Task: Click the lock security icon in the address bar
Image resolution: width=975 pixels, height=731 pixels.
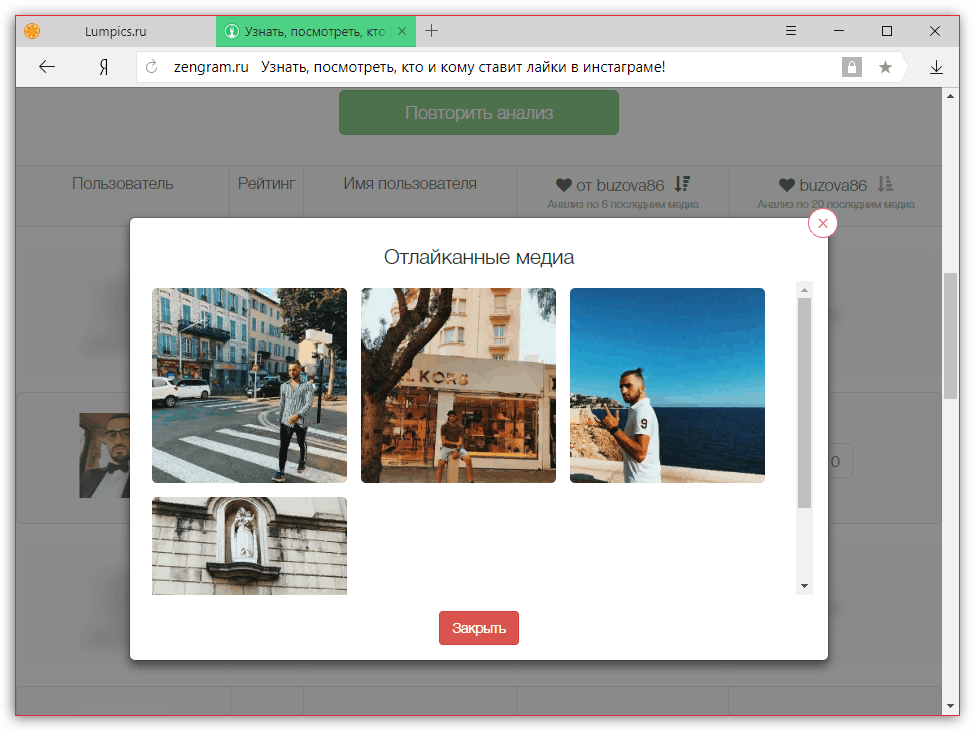Action: tap(852, 67)
